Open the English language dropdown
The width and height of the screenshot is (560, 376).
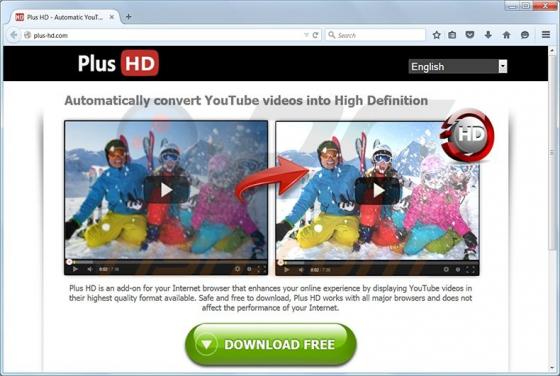[x=458, y=66]
